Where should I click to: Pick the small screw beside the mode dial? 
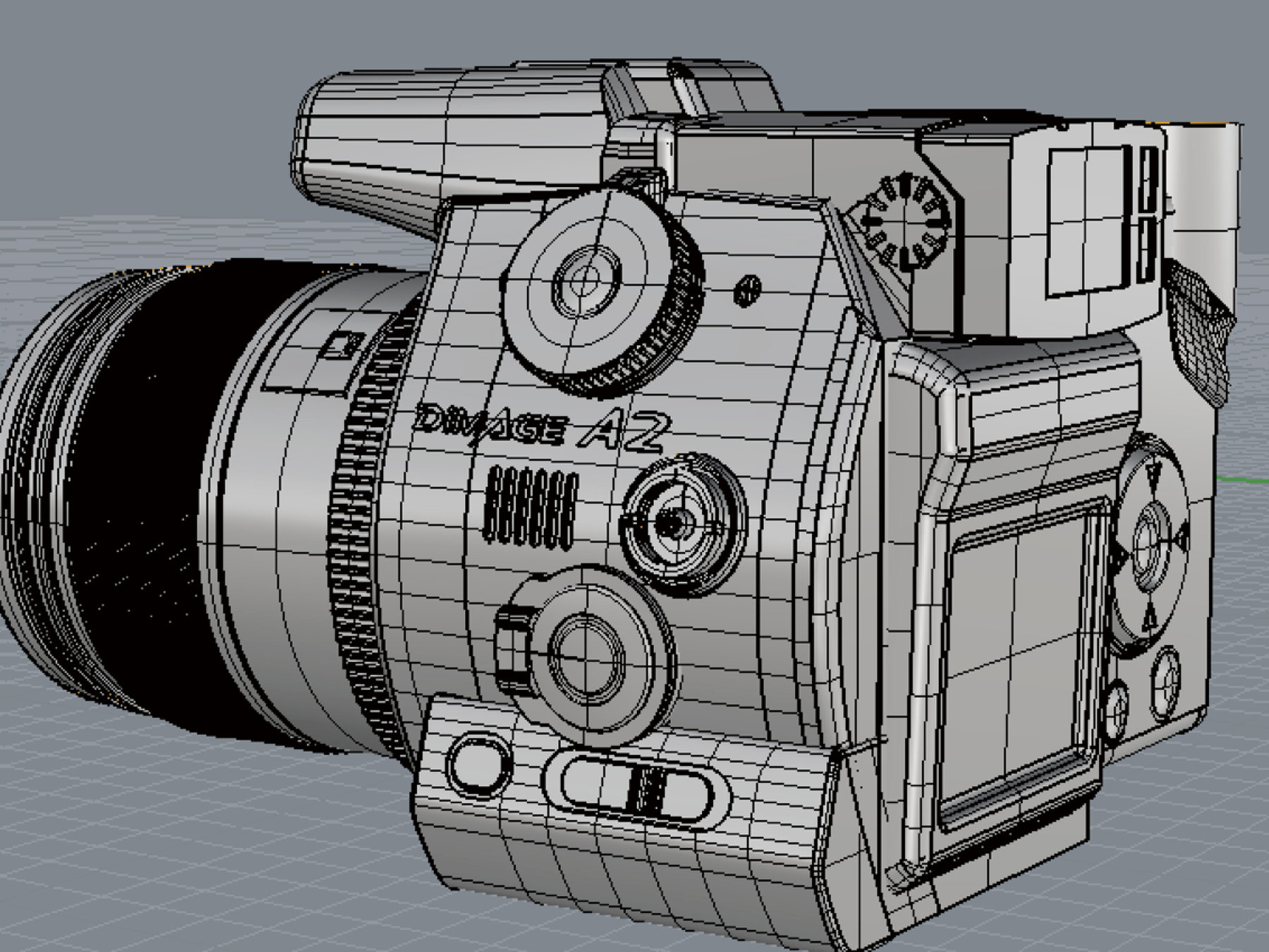pos(747,289)
